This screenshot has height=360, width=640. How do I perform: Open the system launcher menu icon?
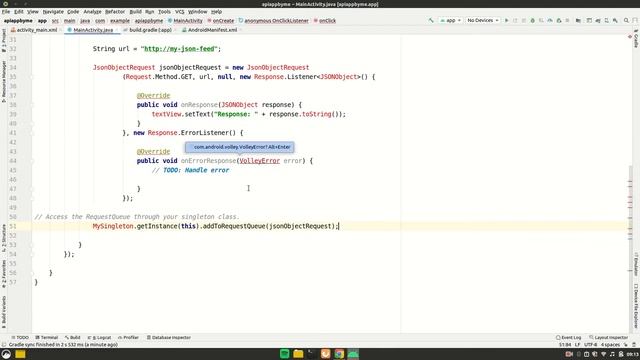(x=6, y=354)
